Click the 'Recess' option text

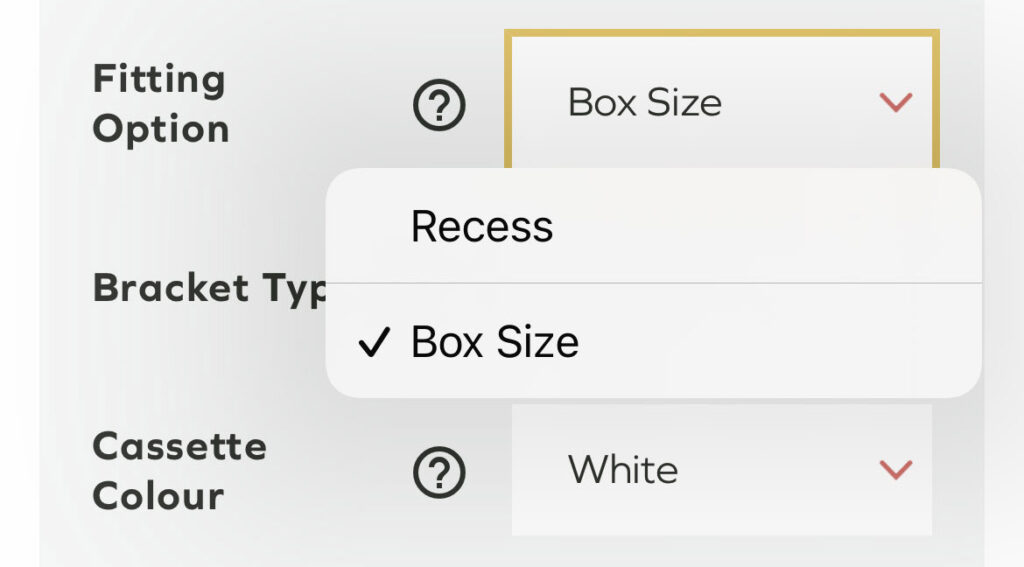(x=481, y=227)
